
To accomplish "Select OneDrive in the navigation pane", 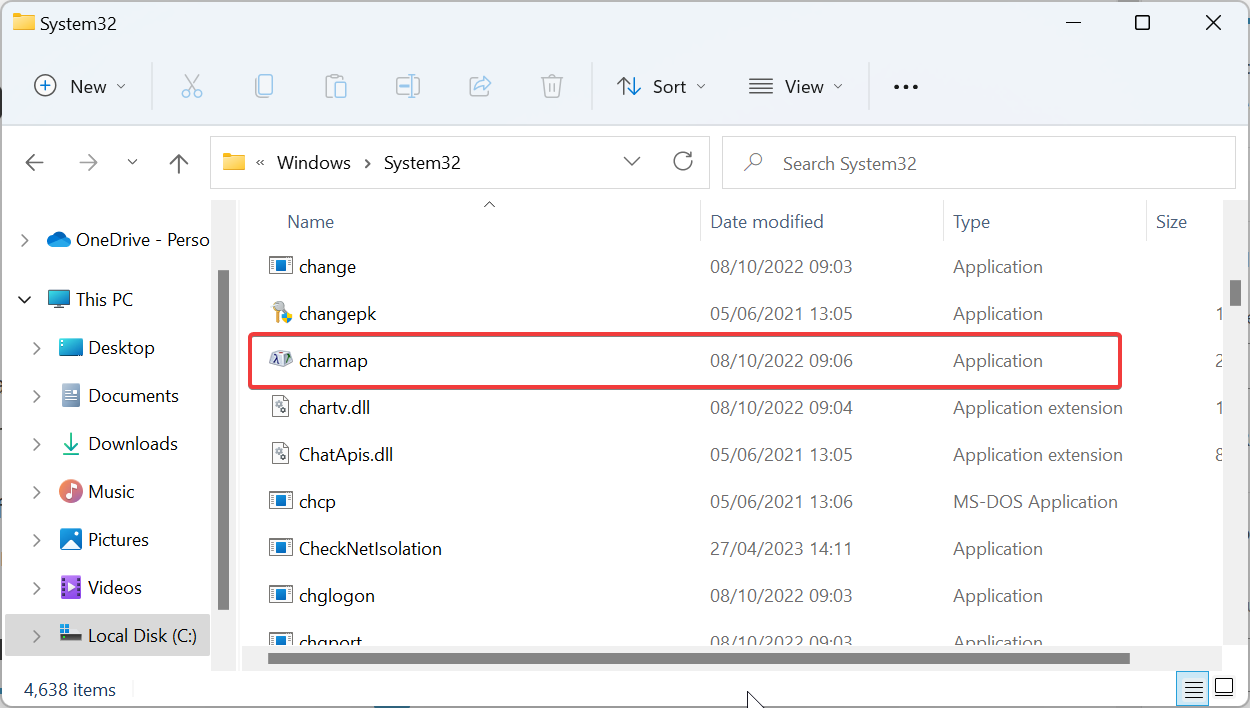I will tap(128, 240).
